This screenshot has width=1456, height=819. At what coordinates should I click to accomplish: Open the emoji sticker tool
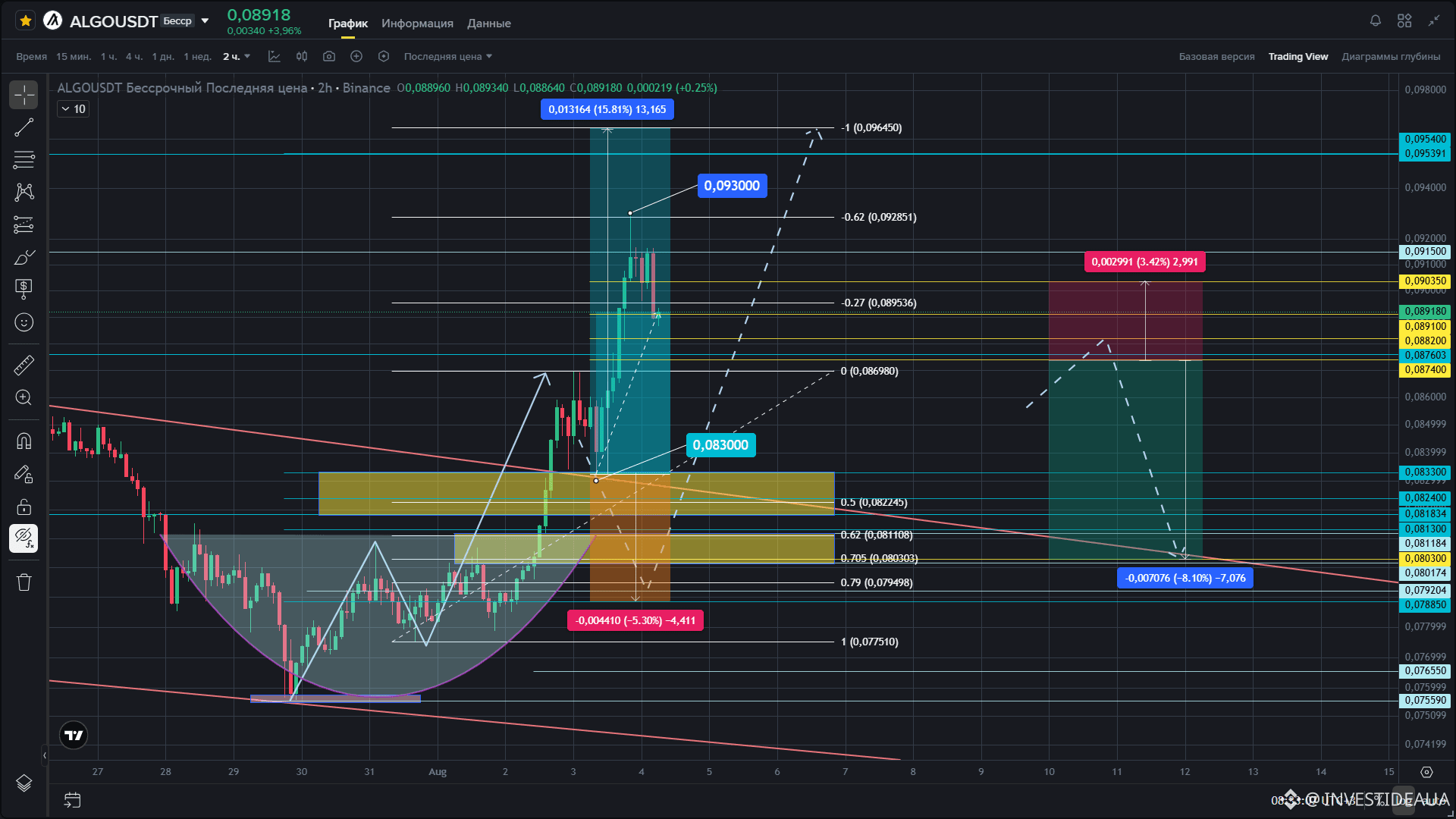coord(24,322)
